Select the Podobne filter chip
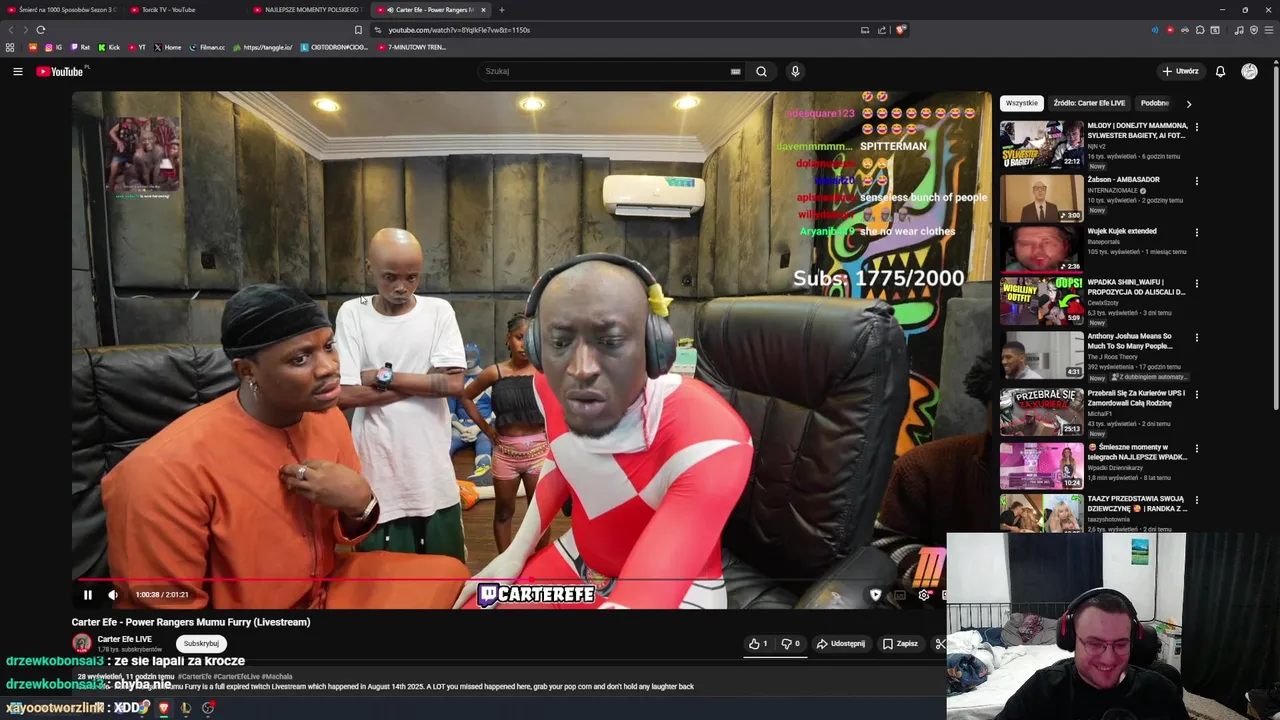1280x720 pixels. tap(1155, 103)
